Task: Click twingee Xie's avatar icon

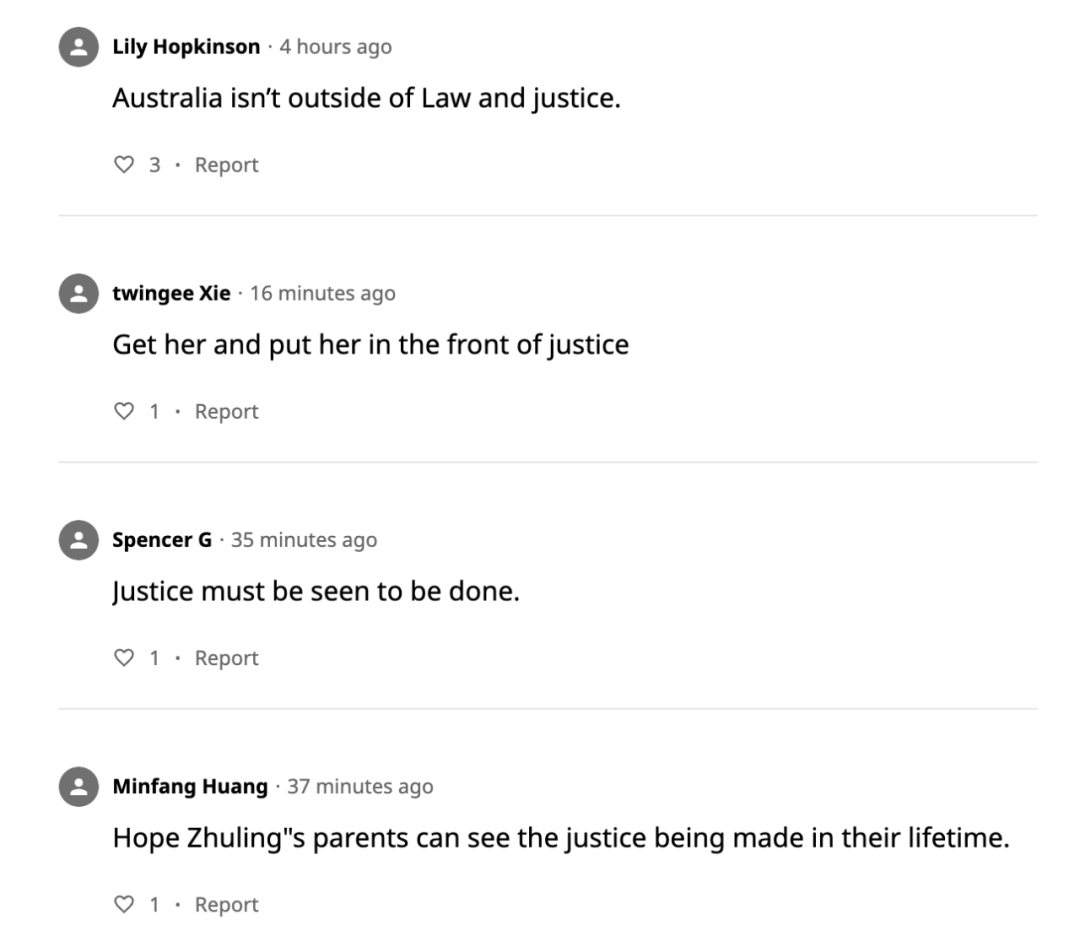Action: coord(78,294)
